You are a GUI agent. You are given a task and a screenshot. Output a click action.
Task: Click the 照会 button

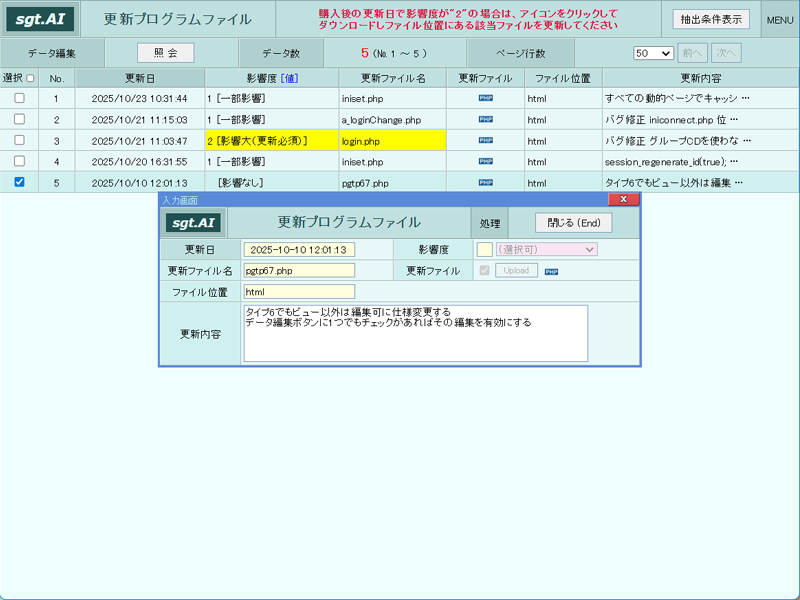tap(165, 53)
